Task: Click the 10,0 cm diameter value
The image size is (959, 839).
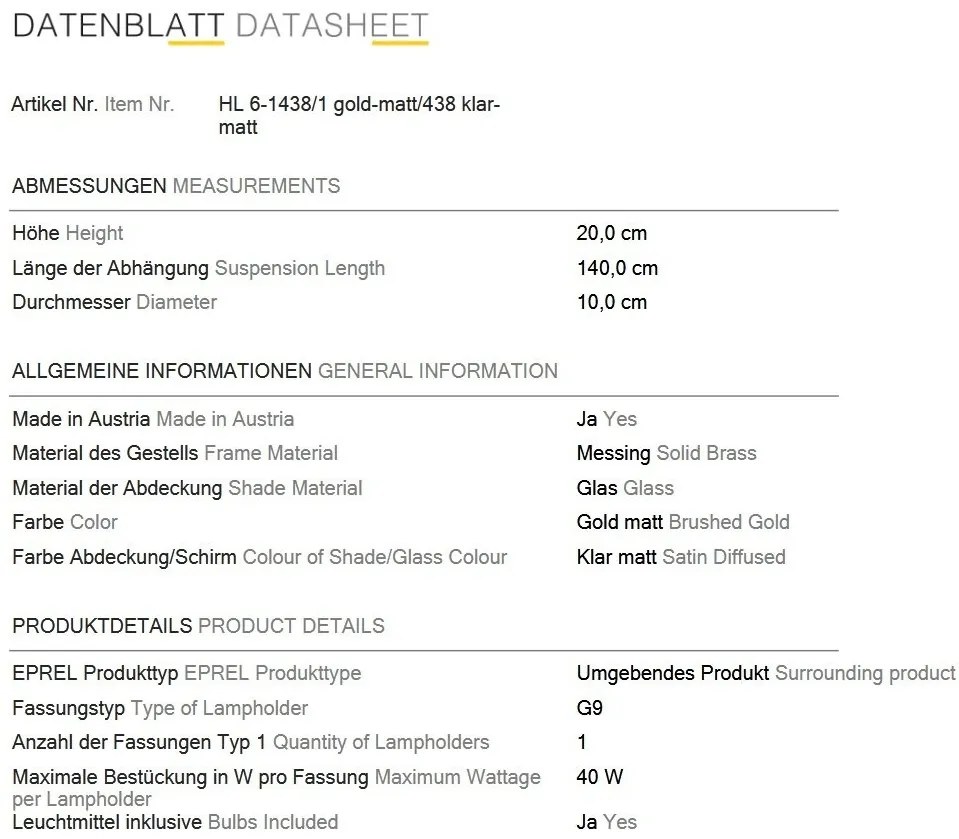Action: coord(612,302)
